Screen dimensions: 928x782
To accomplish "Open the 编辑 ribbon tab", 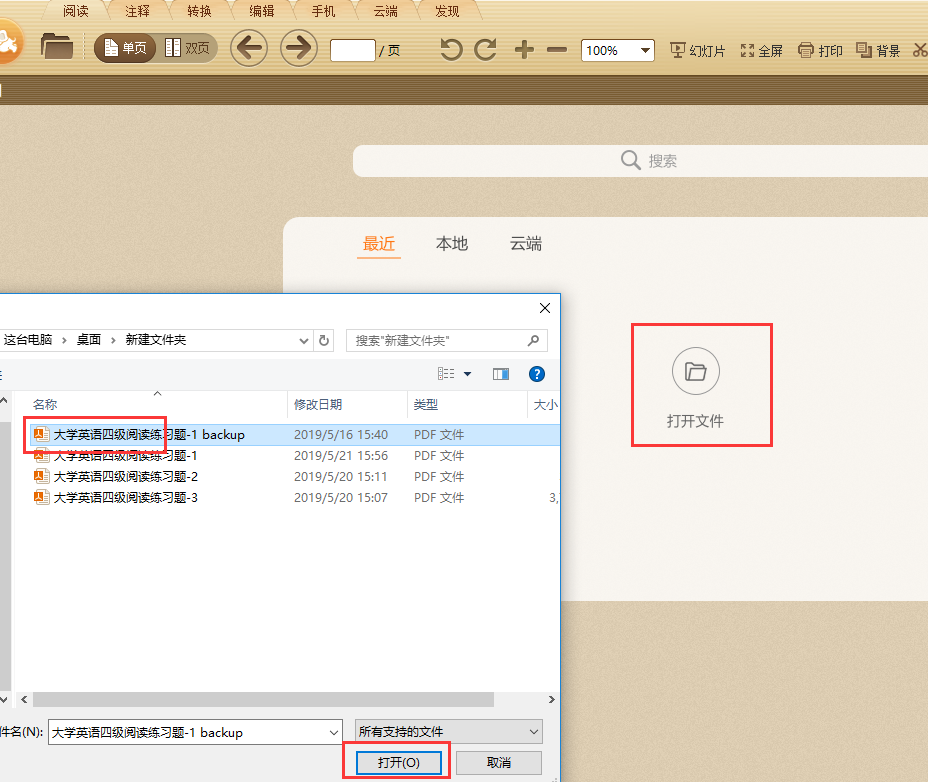I will (262, 11).
